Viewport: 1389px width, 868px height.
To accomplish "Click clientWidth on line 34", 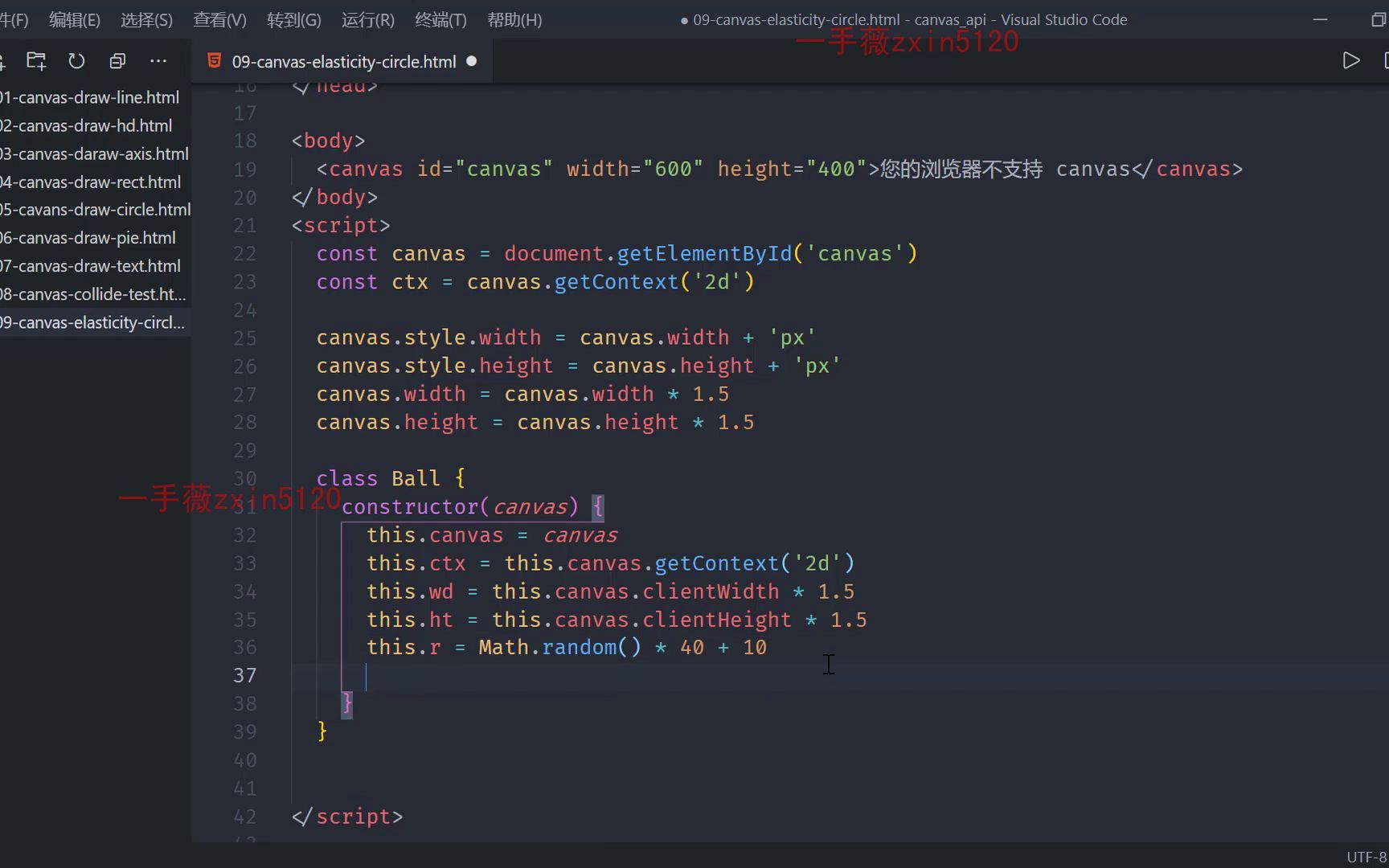I will coord(711,592).
